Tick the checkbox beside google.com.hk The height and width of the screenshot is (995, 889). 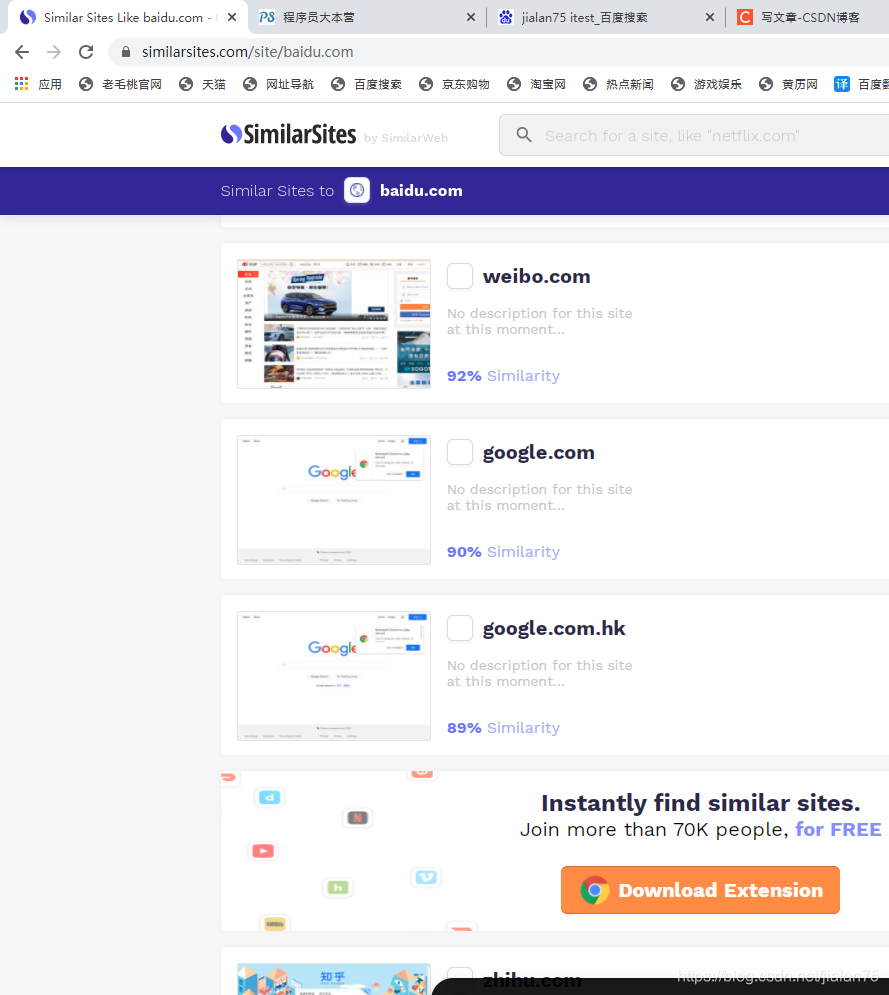click(460, 628)
